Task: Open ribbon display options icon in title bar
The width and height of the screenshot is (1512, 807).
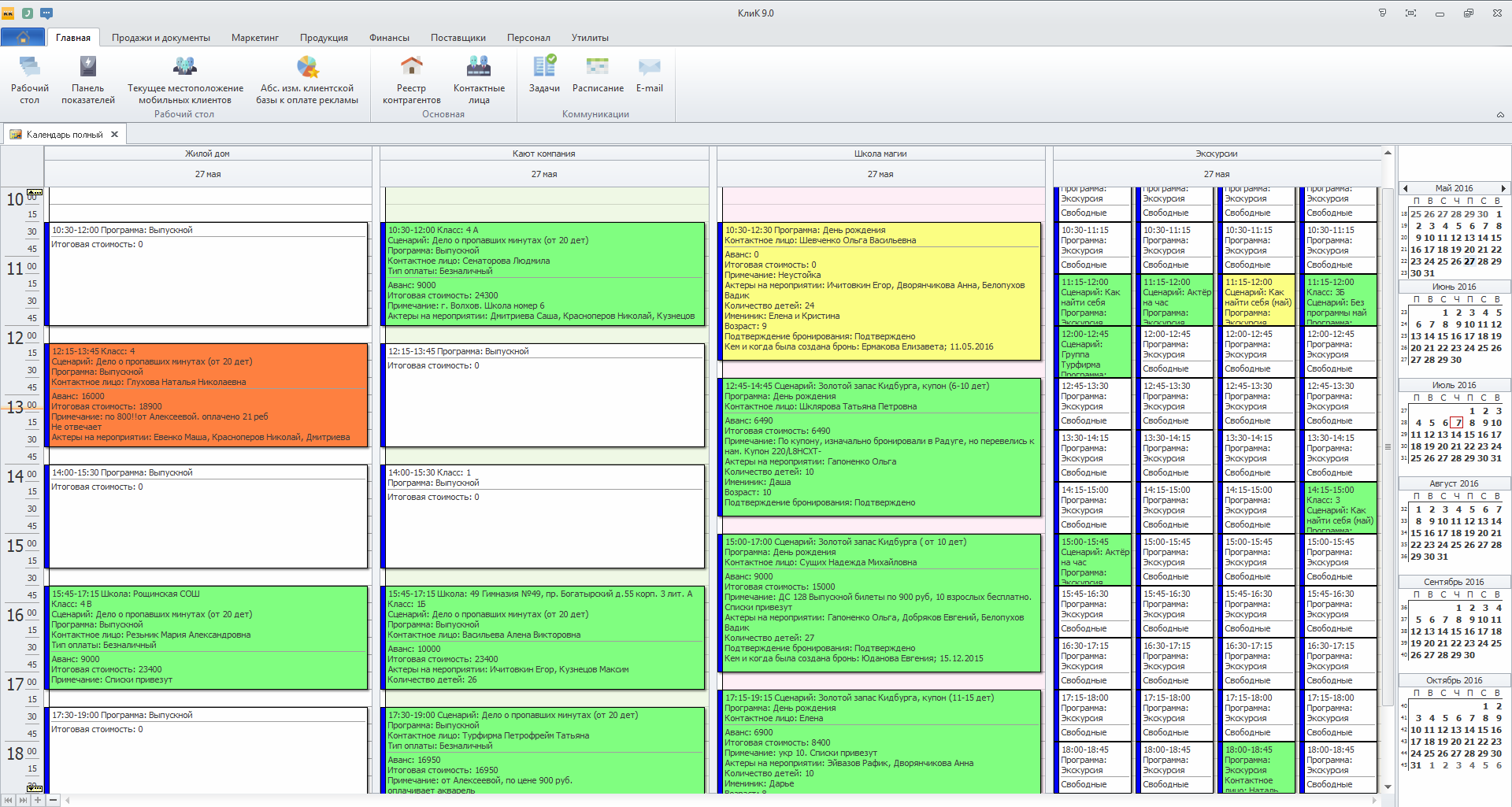Action: [x=1382, y=13]
